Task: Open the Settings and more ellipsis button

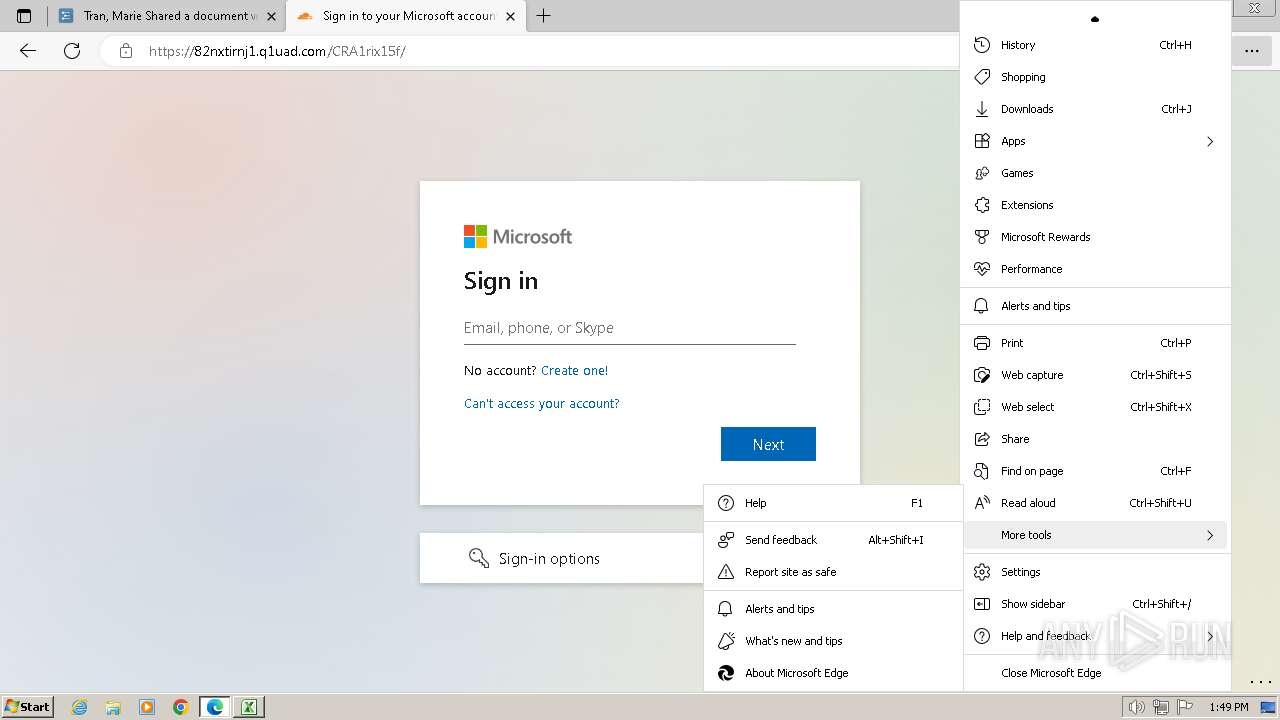Action: (1252, 51)
